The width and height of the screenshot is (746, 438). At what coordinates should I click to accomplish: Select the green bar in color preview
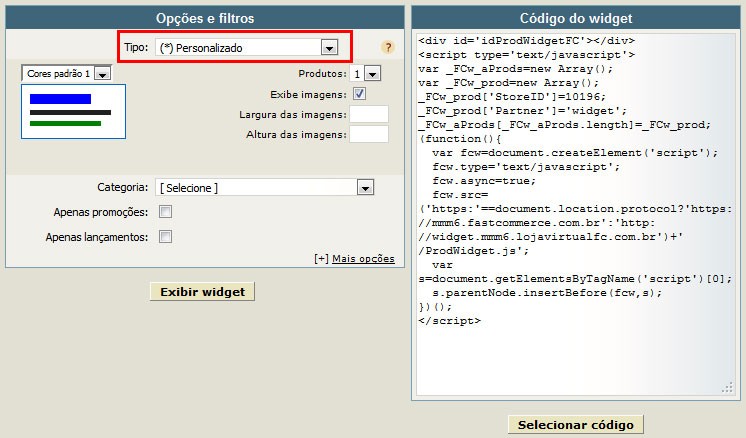click(x=65, y=124)
